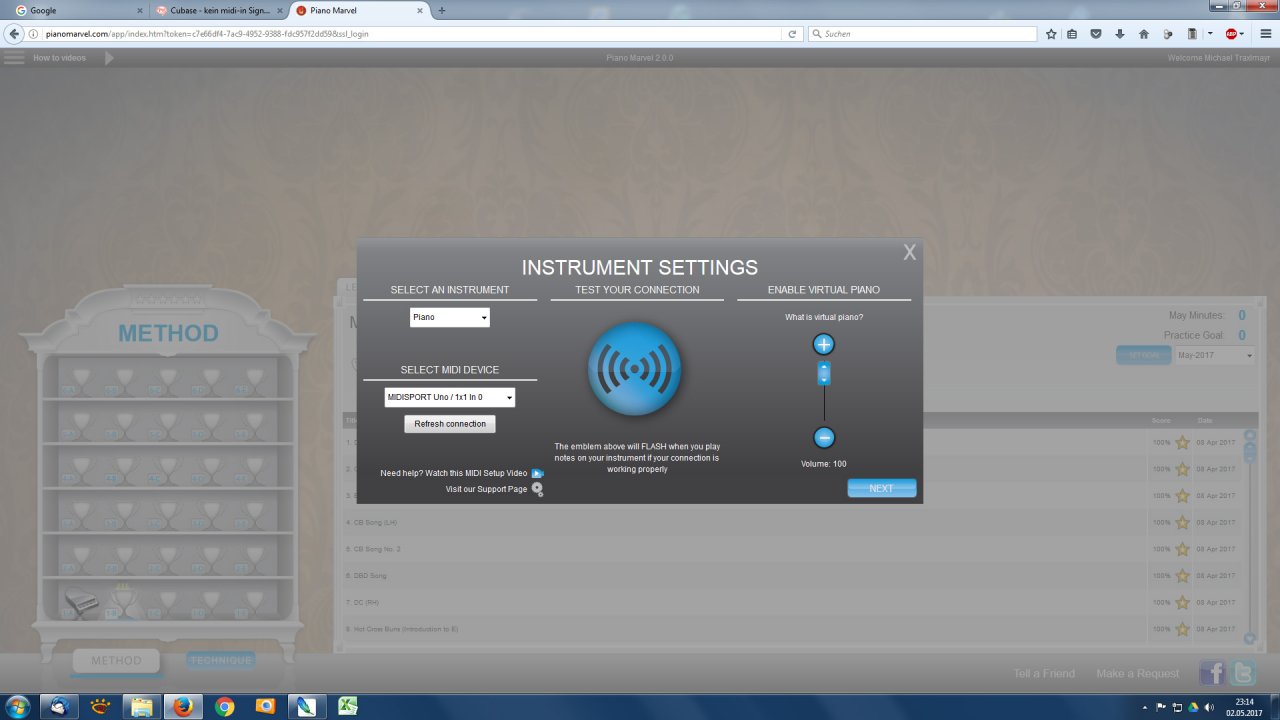Open the MIDI setup video camera icon

point(537,473)
